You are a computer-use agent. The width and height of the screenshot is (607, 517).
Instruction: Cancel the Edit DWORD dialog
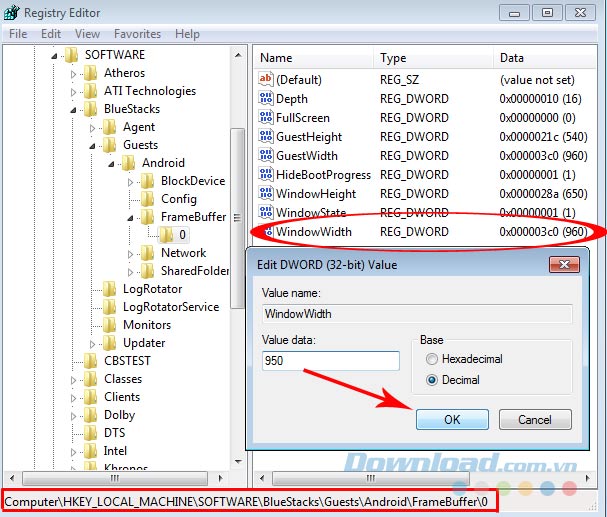[x=535, y=419]
